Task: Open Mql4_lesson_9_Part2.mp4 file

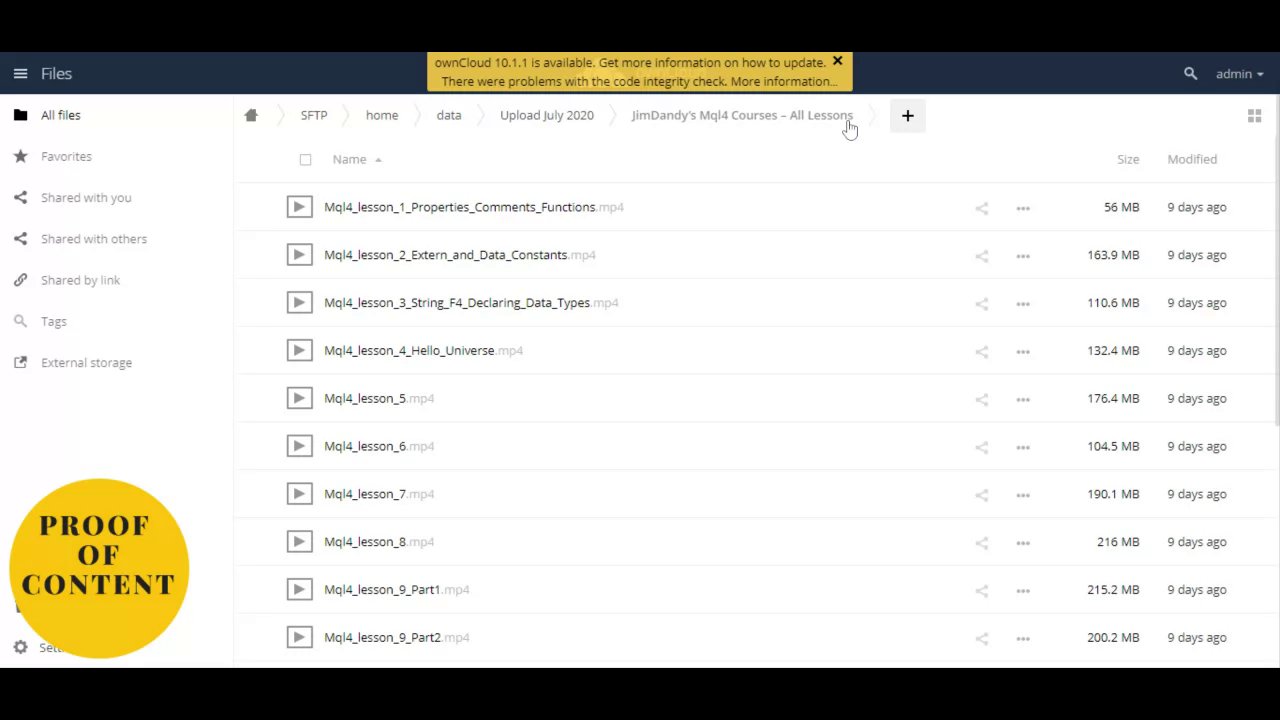Action: [x=396, y=637]
